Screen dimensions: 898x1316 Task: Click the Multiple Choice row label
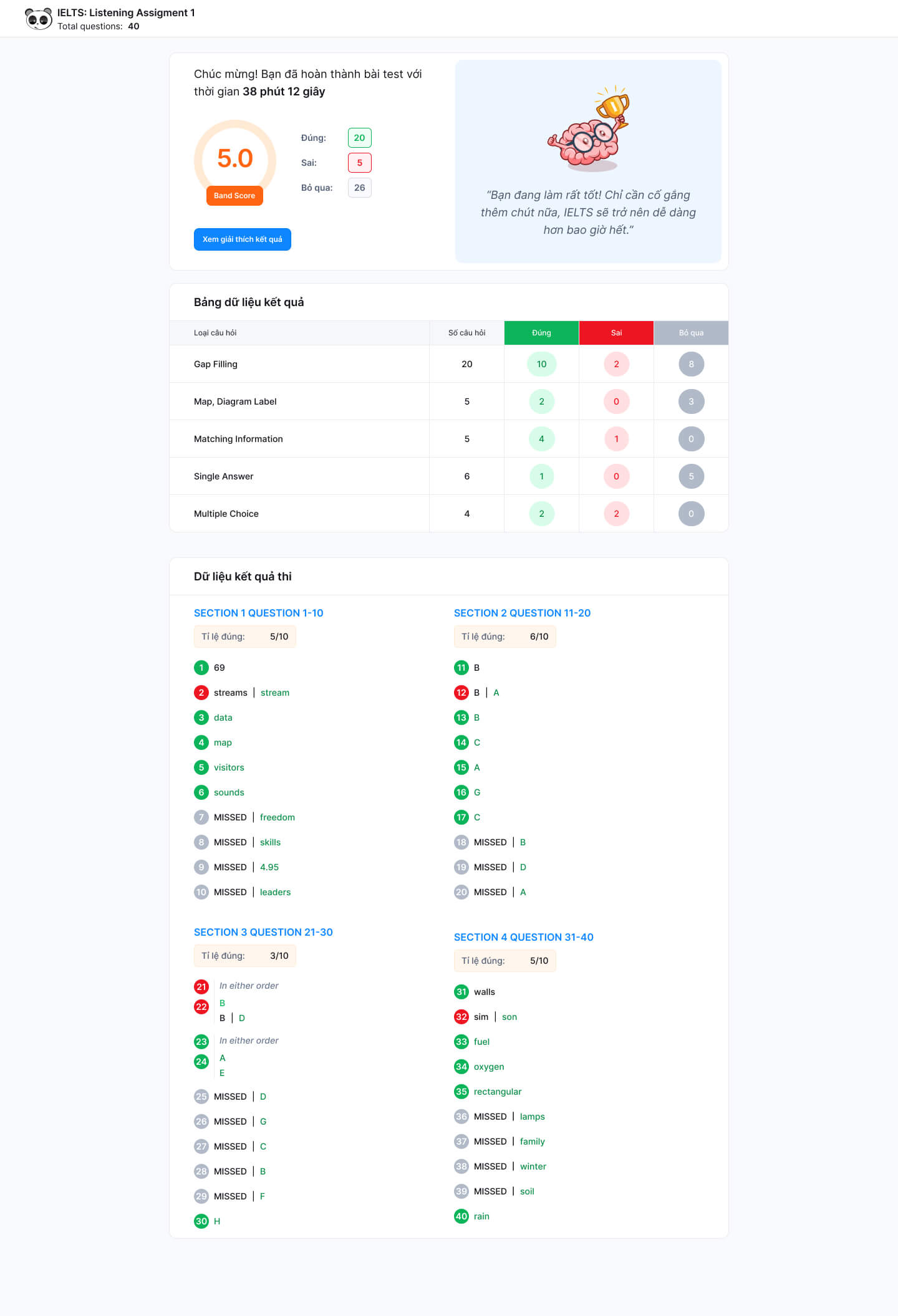[226, 514]
